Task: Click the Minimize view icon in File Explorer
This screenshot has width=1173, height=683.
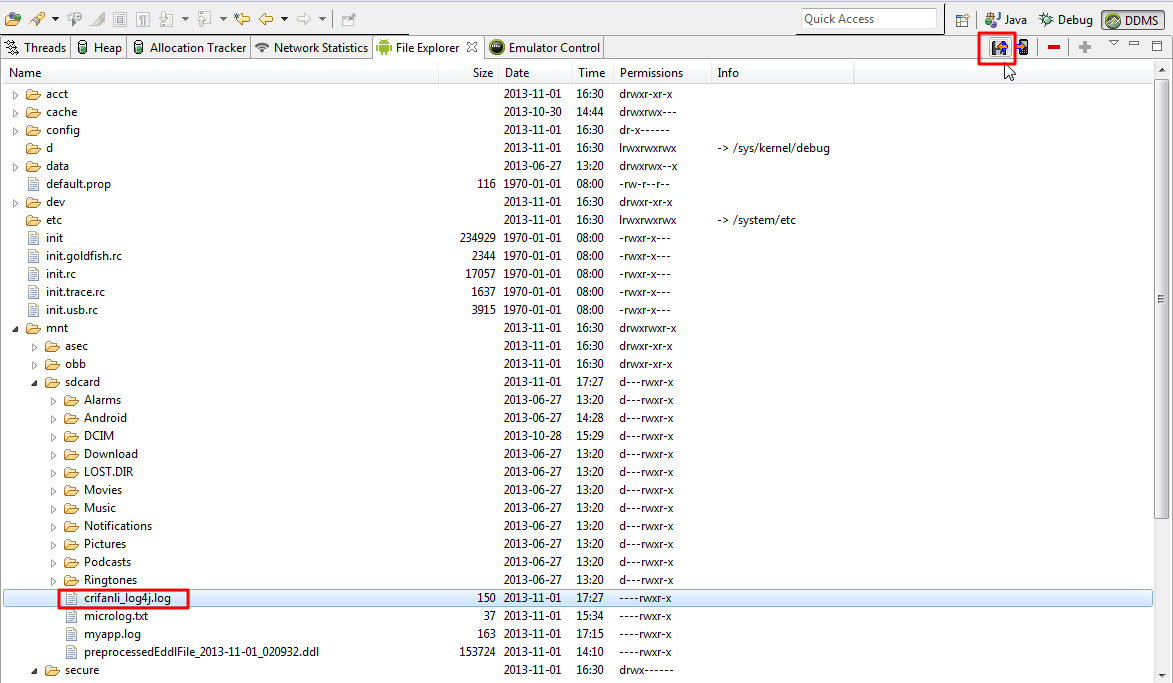Action: [1134, 44]
